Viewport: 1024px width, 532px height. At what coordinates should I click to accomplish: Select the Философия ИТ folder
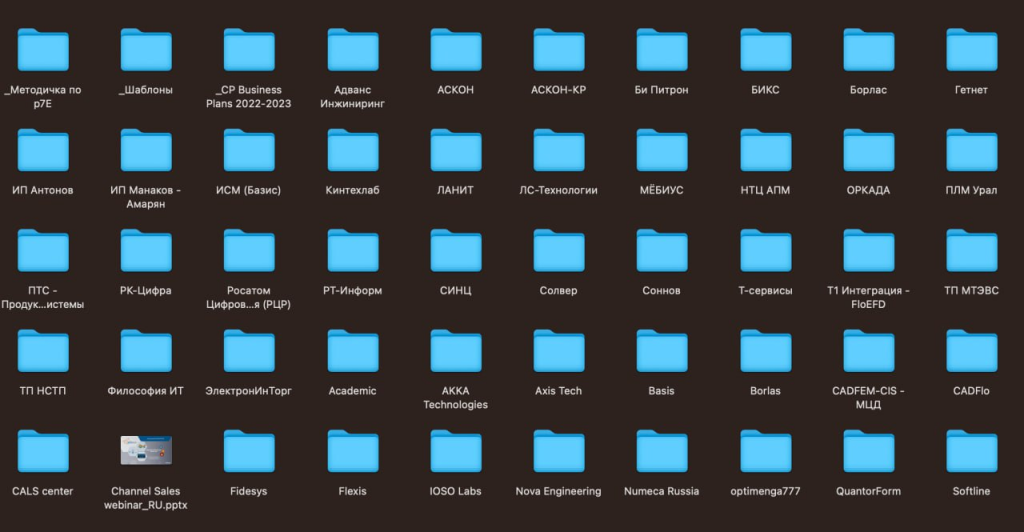coord(146,351)
